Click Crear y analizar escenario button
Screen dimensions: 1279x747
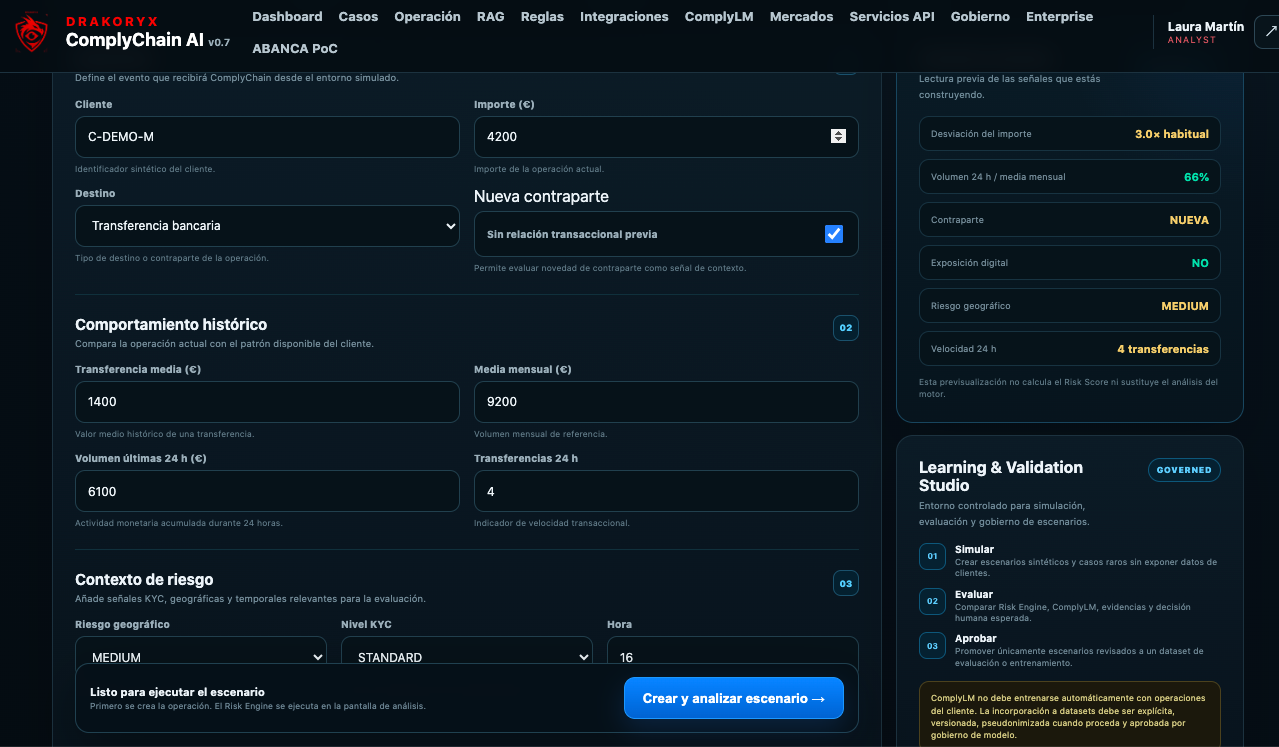coord(734,698)
